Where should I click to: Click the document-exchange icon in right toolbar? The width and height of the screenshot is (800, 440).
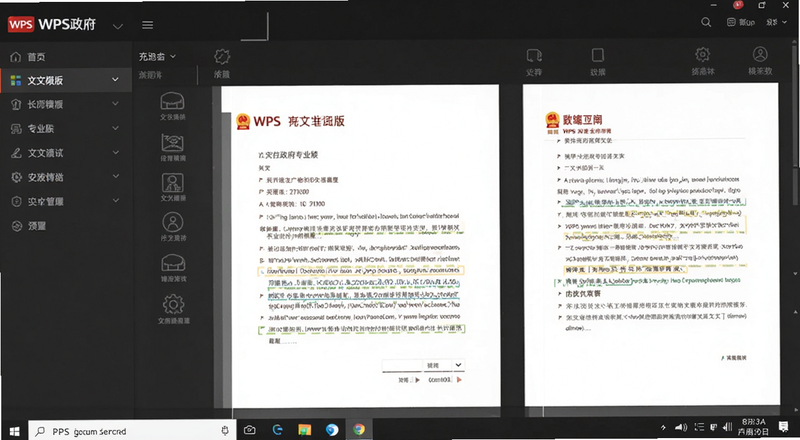pyautogui.click(x=534, y=55)
